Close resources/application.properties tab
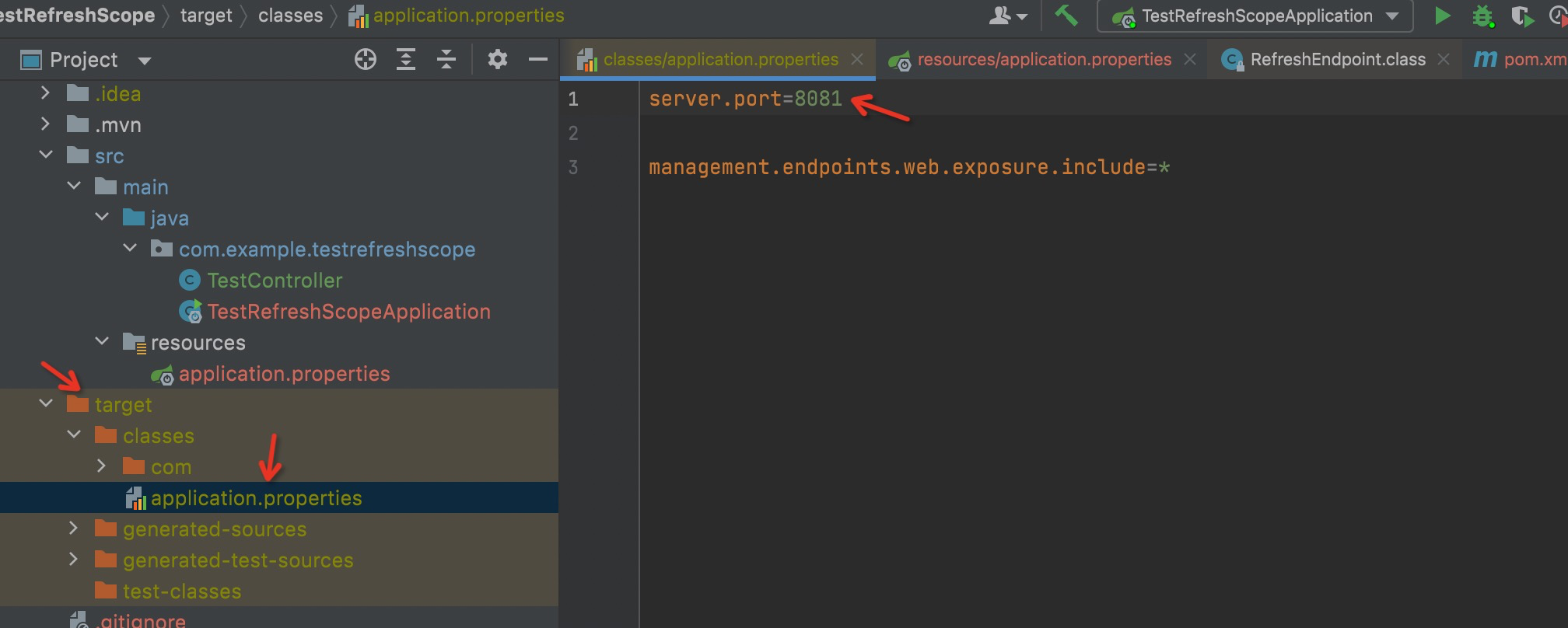Screen dimensions: 1568x628 coord(1190,59)
